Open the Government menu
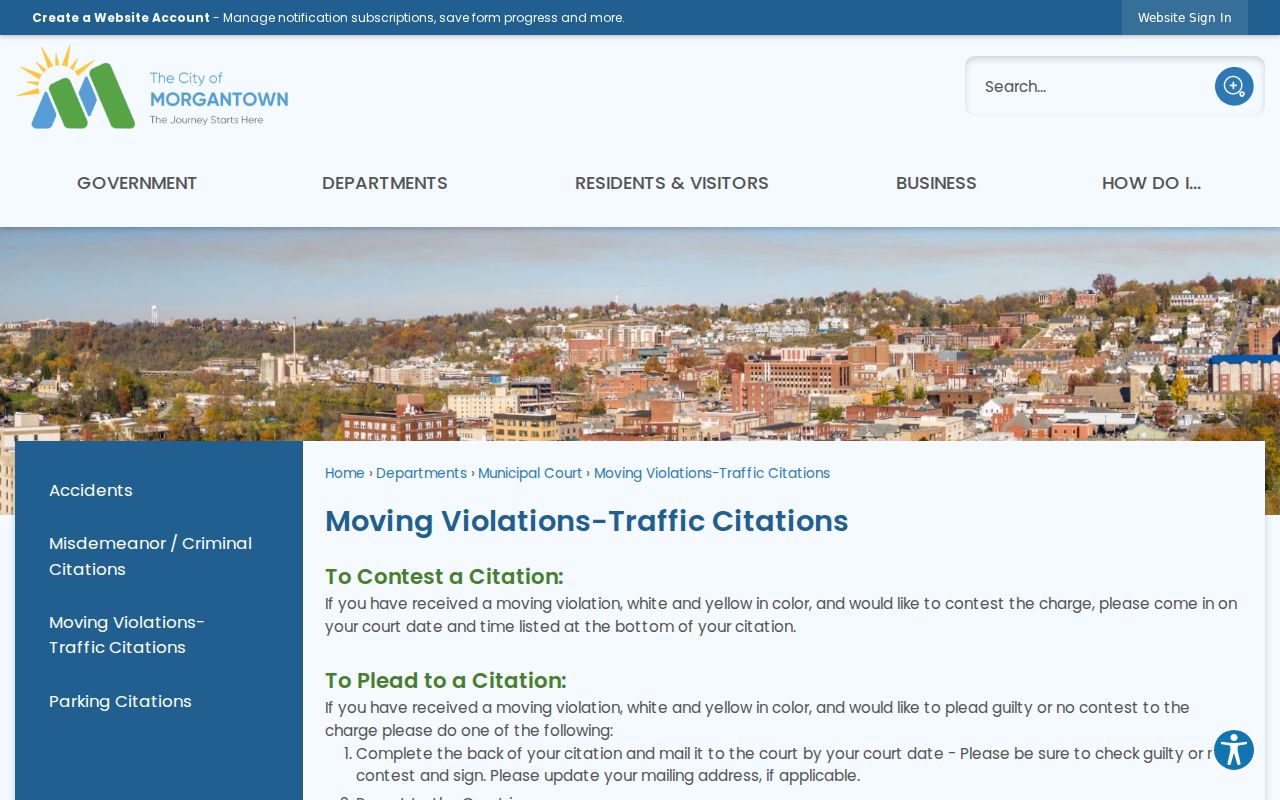Viewport: 1280px width, 800px height. point(137,183)
